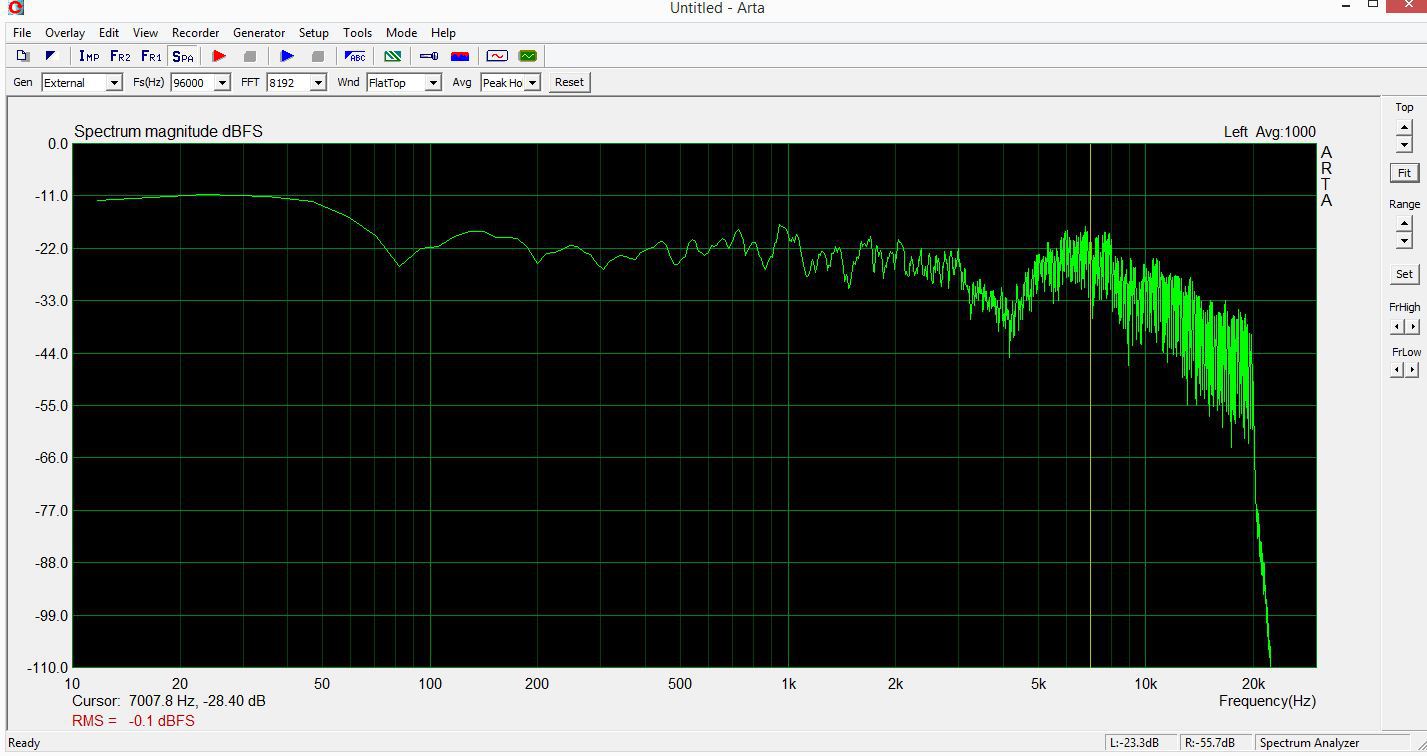Click the New file toolbar icon
Viewport: 1427px width, 756px height.
tap(23, 56)
